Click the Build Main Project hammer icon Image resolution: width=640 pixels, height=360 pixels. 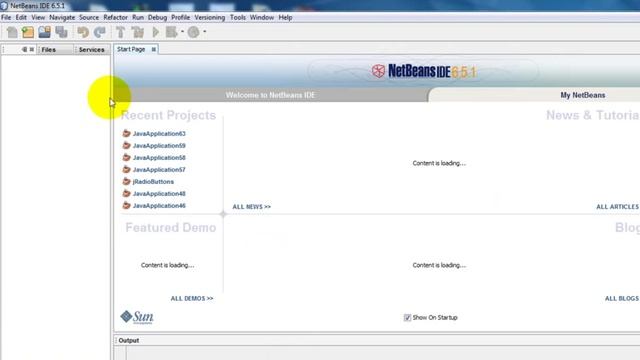[120, 32]
